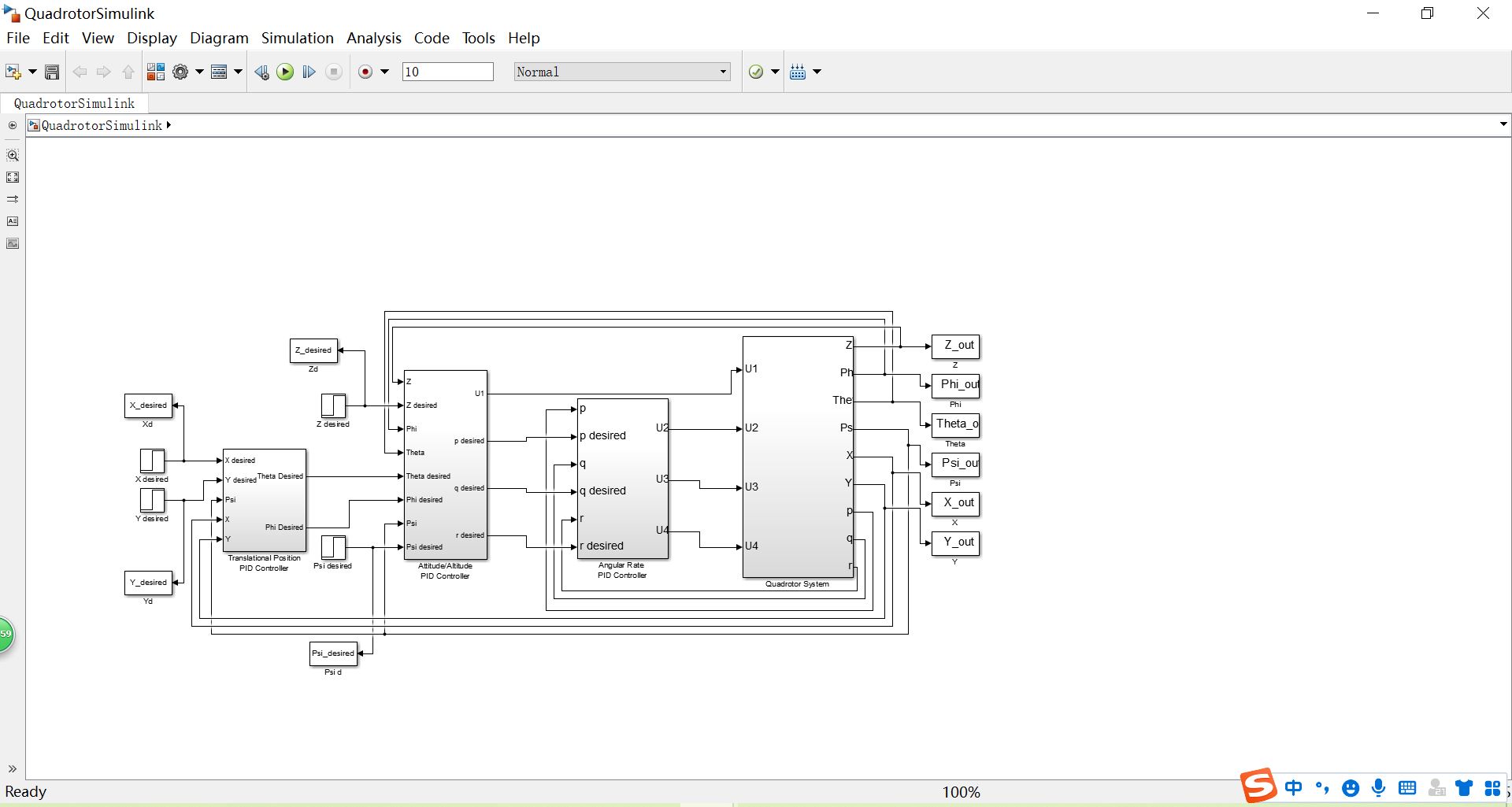Open the Normal simulation mode dropdown
The image size is (1512, 807).
(x=622, y=72)
